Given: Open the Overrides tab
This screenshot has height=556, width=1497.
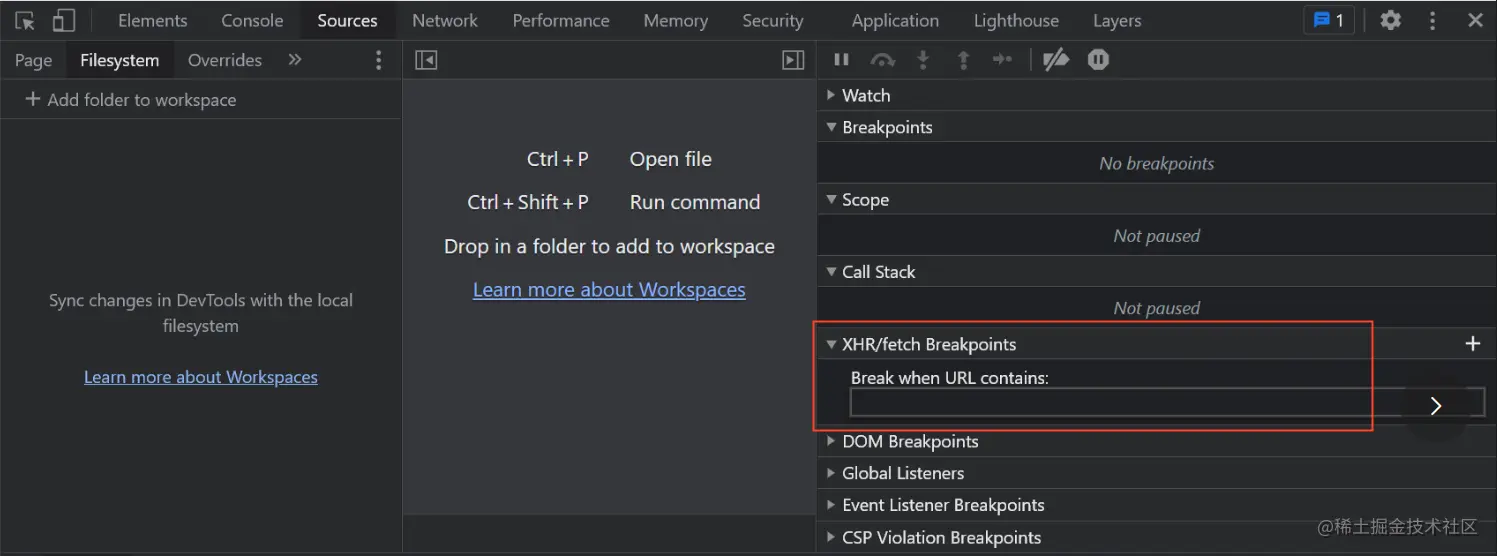Looking at the screenshot, I should (224, 60).
